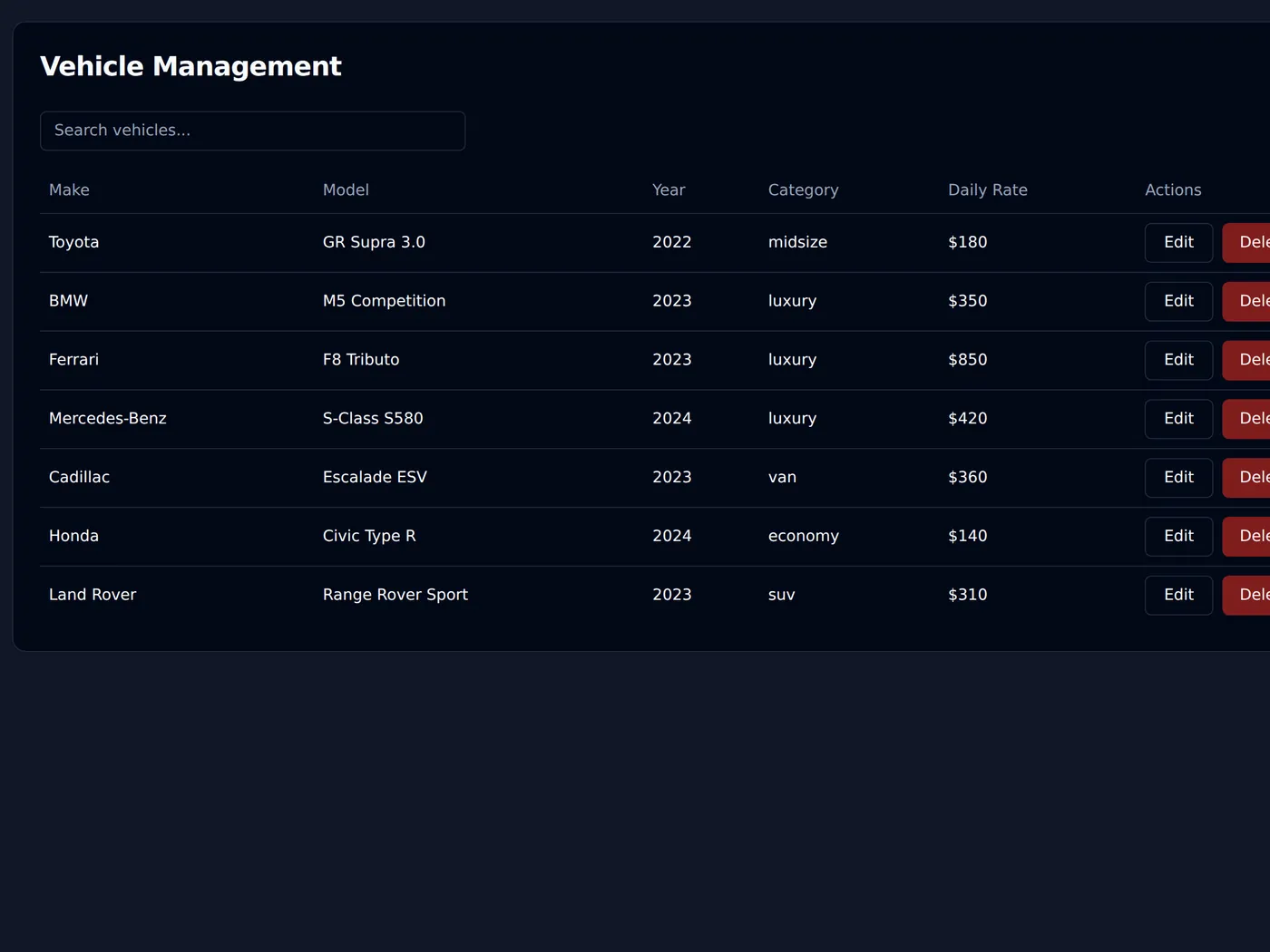The width and height of the screenshot is (1270, 952).
Task: Select the luxury category in BMW row
Action: 792,301
